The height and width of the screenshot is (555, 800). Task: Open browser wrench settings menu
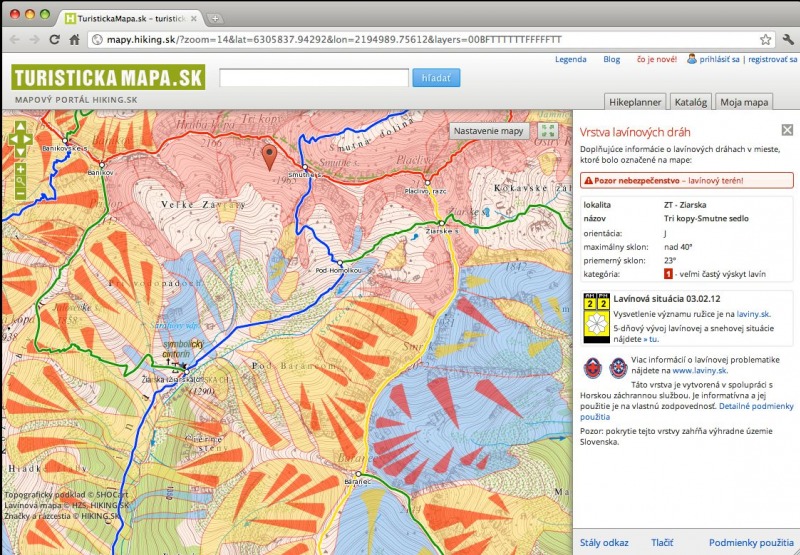787,40
